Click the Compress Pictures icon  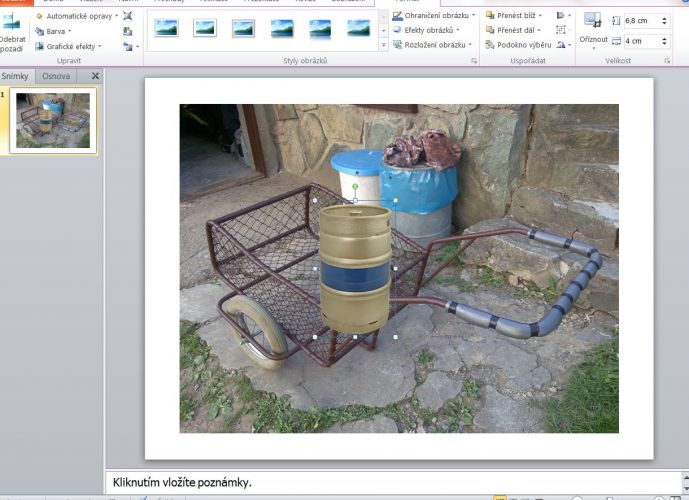pyautogui.click(x=127, y=16)
